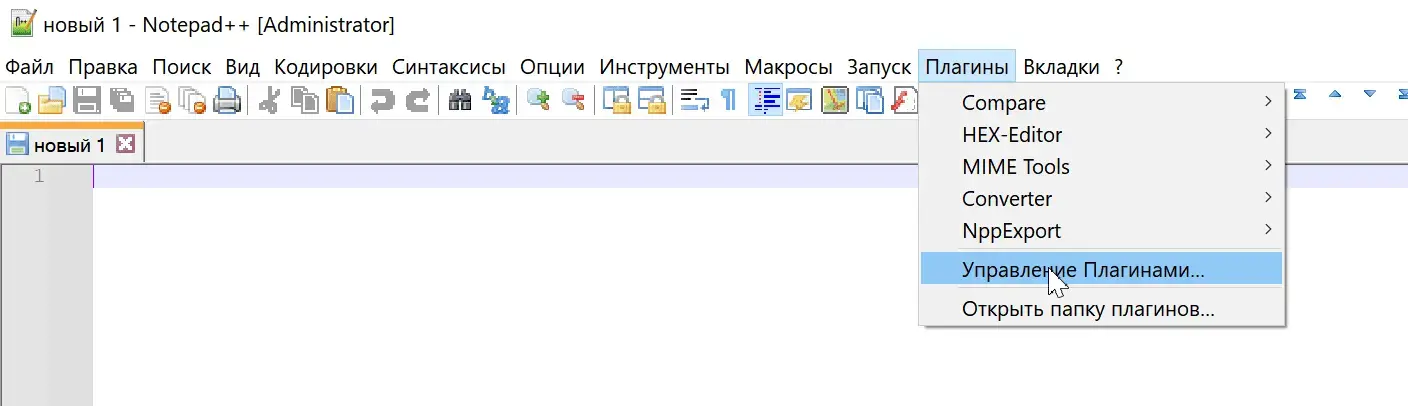The width and height of the screenshot is (1408, 406).
Task: Open the 'Вкладки' menu
Action: 1061,67
